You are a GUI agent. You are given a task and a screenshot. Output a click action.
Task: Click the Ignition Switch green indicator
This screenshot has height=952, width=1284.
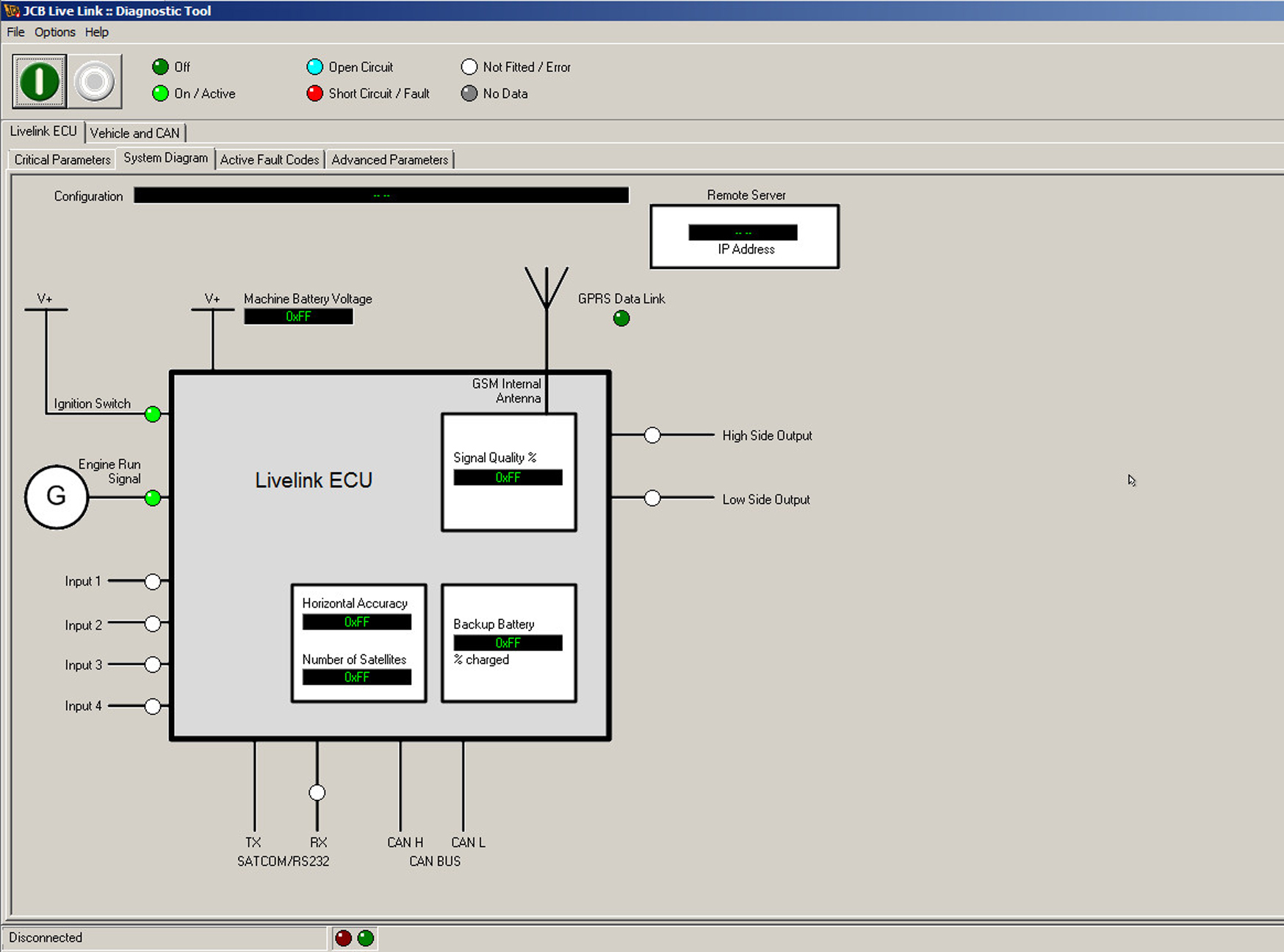153,414
